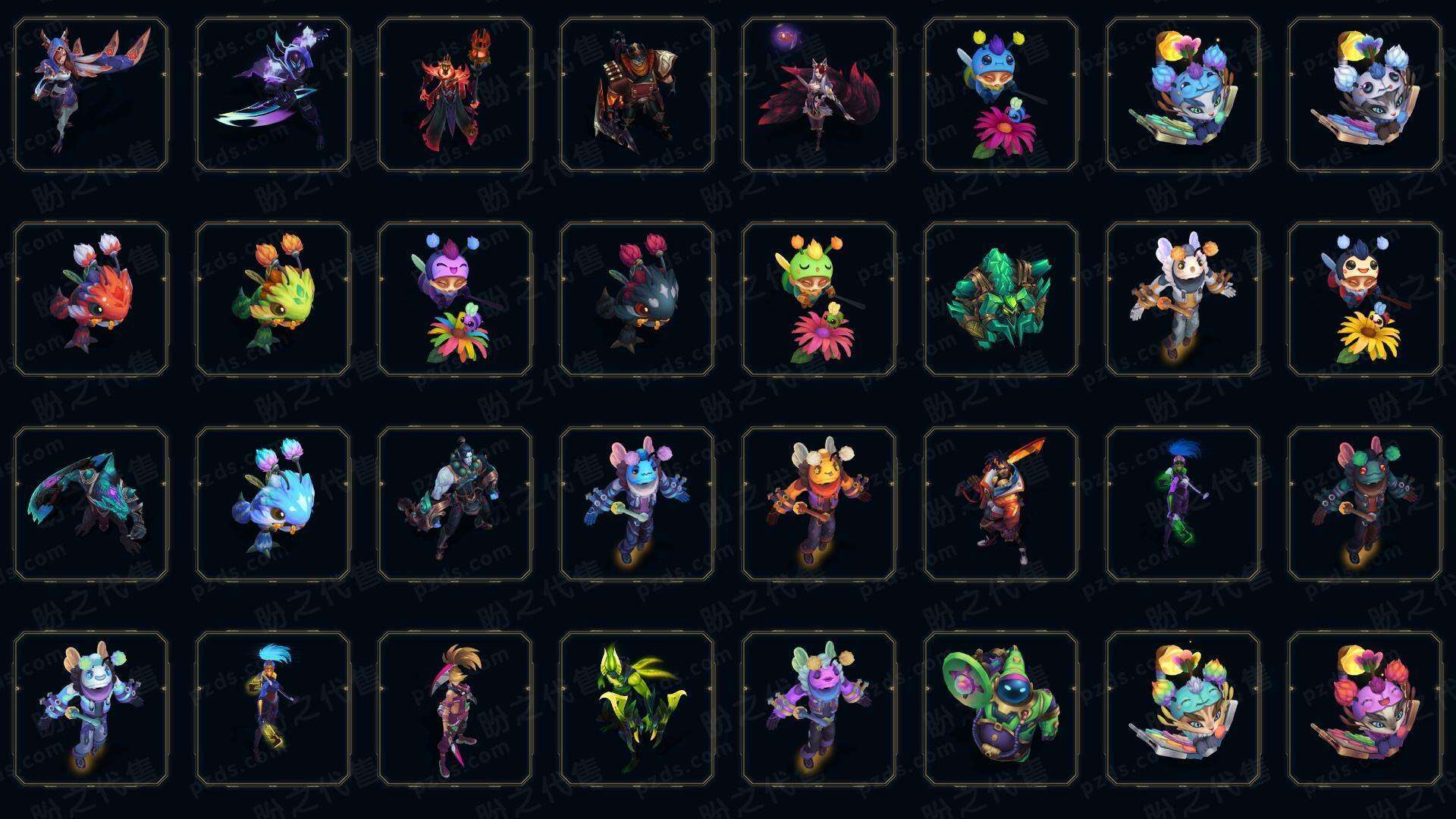Pick the swordsman with flaming orange blade
This screenshot has height=819, width=1456.
coord(1001,504)
